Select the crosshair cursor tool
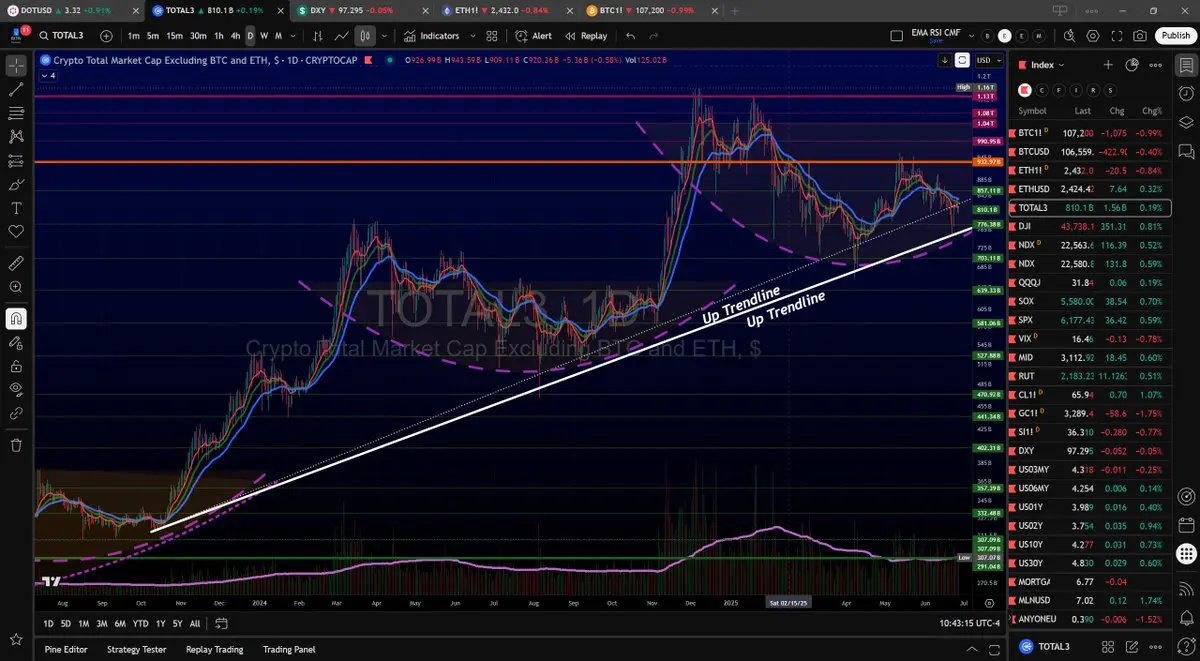Image resolution: width=1200 pixels, height=661 pixels. point(16,66)
